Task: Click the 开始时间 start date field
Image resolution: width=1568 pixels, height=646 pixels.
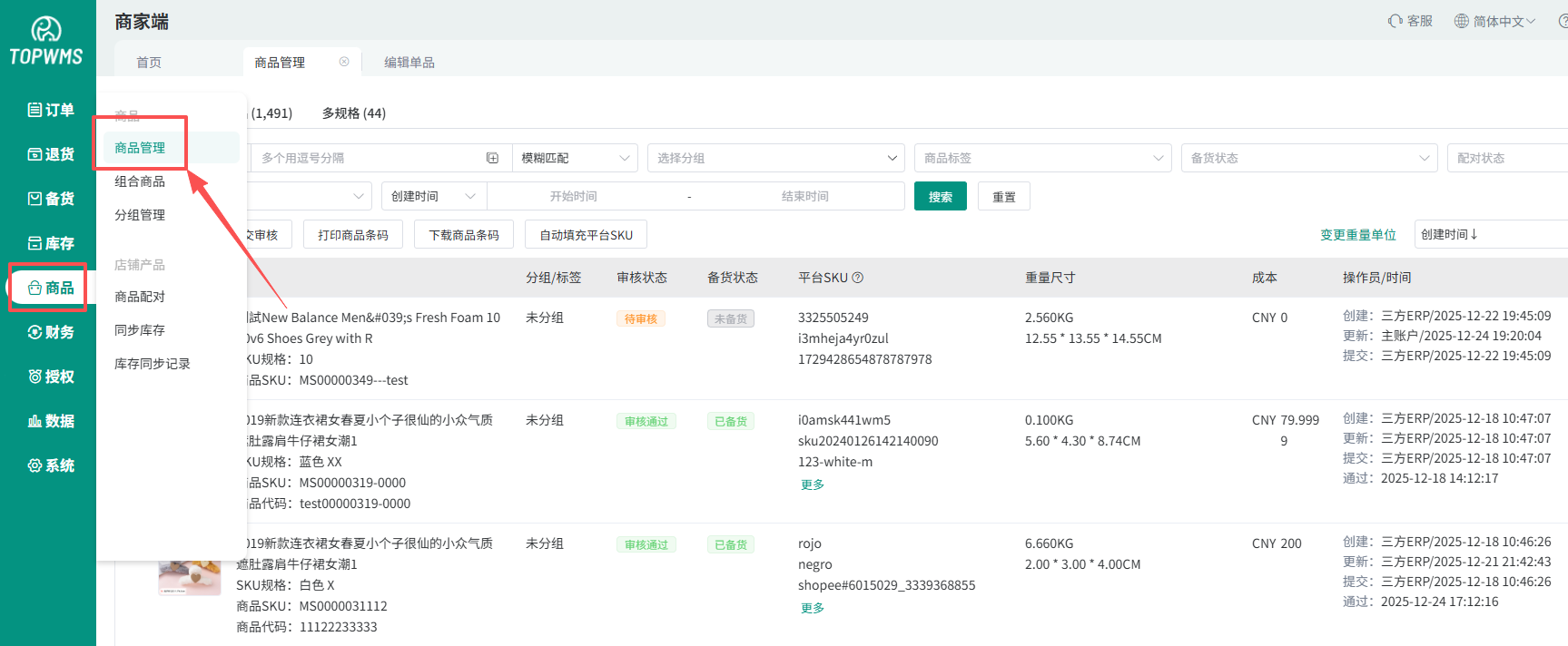Action: point(573,196)
